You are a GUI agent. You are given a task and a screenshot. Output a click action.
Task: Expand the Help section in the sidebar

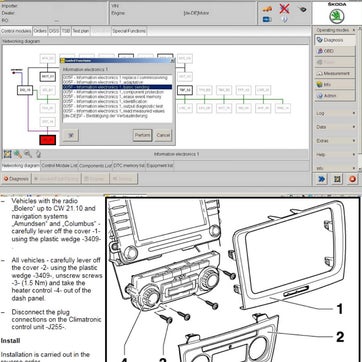(x=336, y=155)
